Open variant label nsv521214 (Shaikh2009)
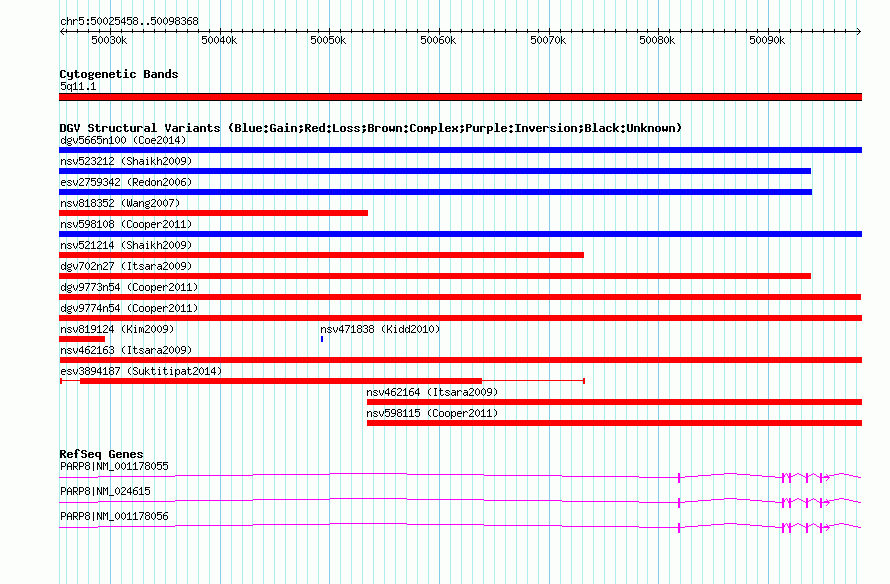This screenshot has height=584, width=890. [x=126, y=245]
